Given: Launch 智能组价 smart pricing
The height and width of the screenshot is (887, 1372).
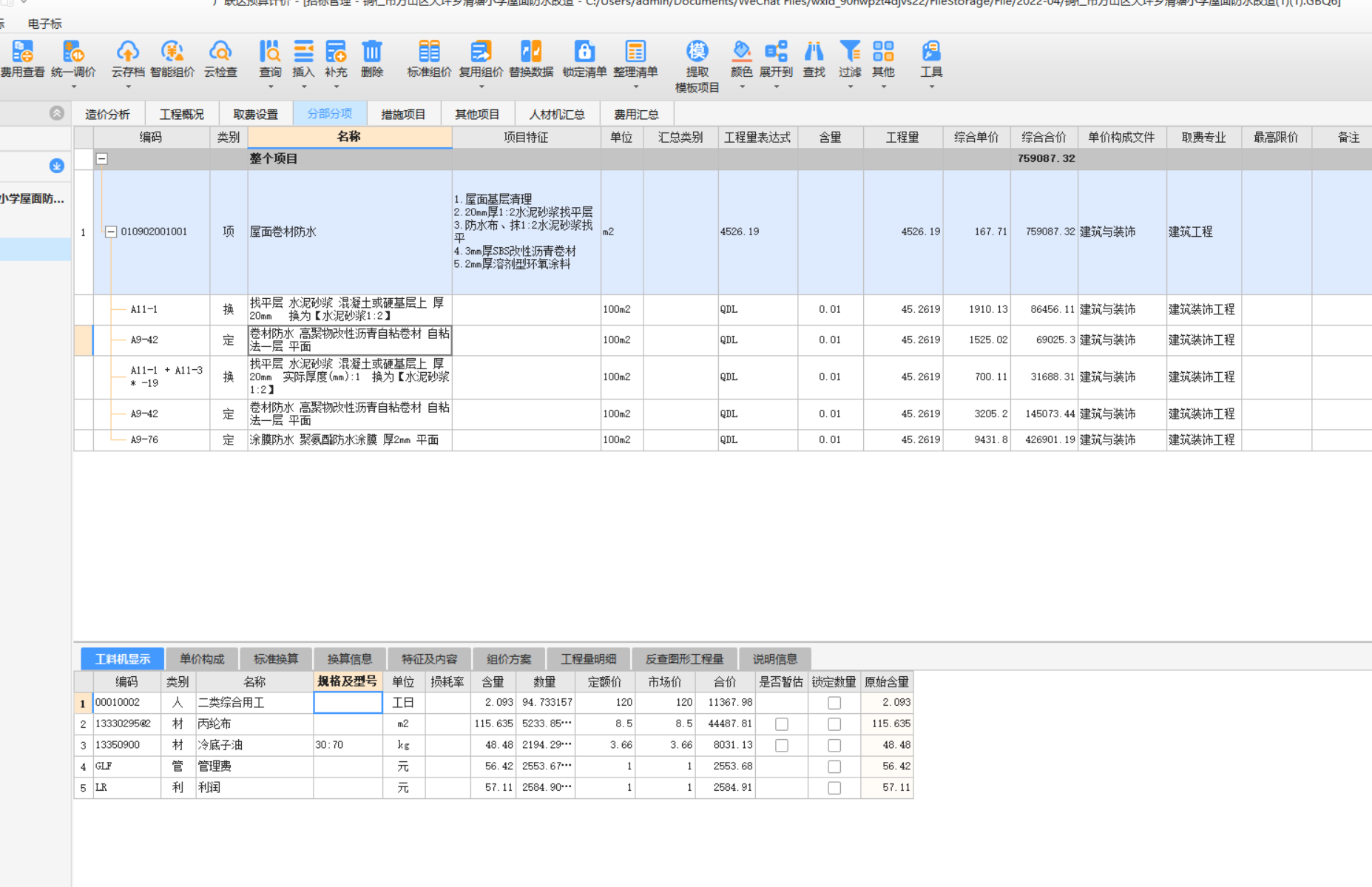Looking at the screenshot, I should [x=172, y=59].
